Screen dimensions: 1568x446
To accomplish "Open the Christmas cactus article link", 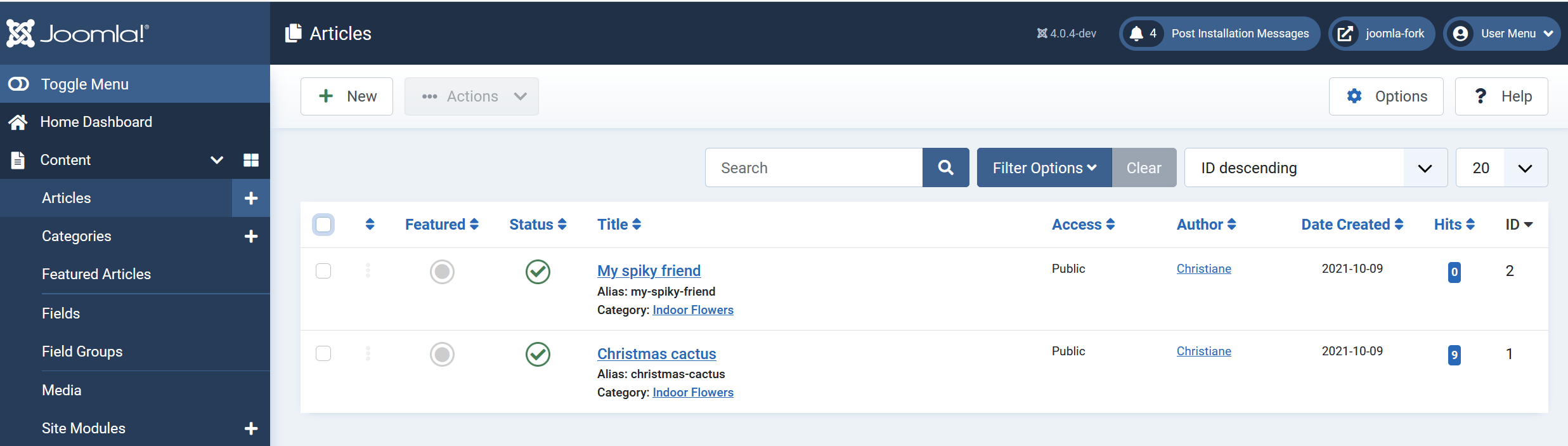I will click(656, 353).
